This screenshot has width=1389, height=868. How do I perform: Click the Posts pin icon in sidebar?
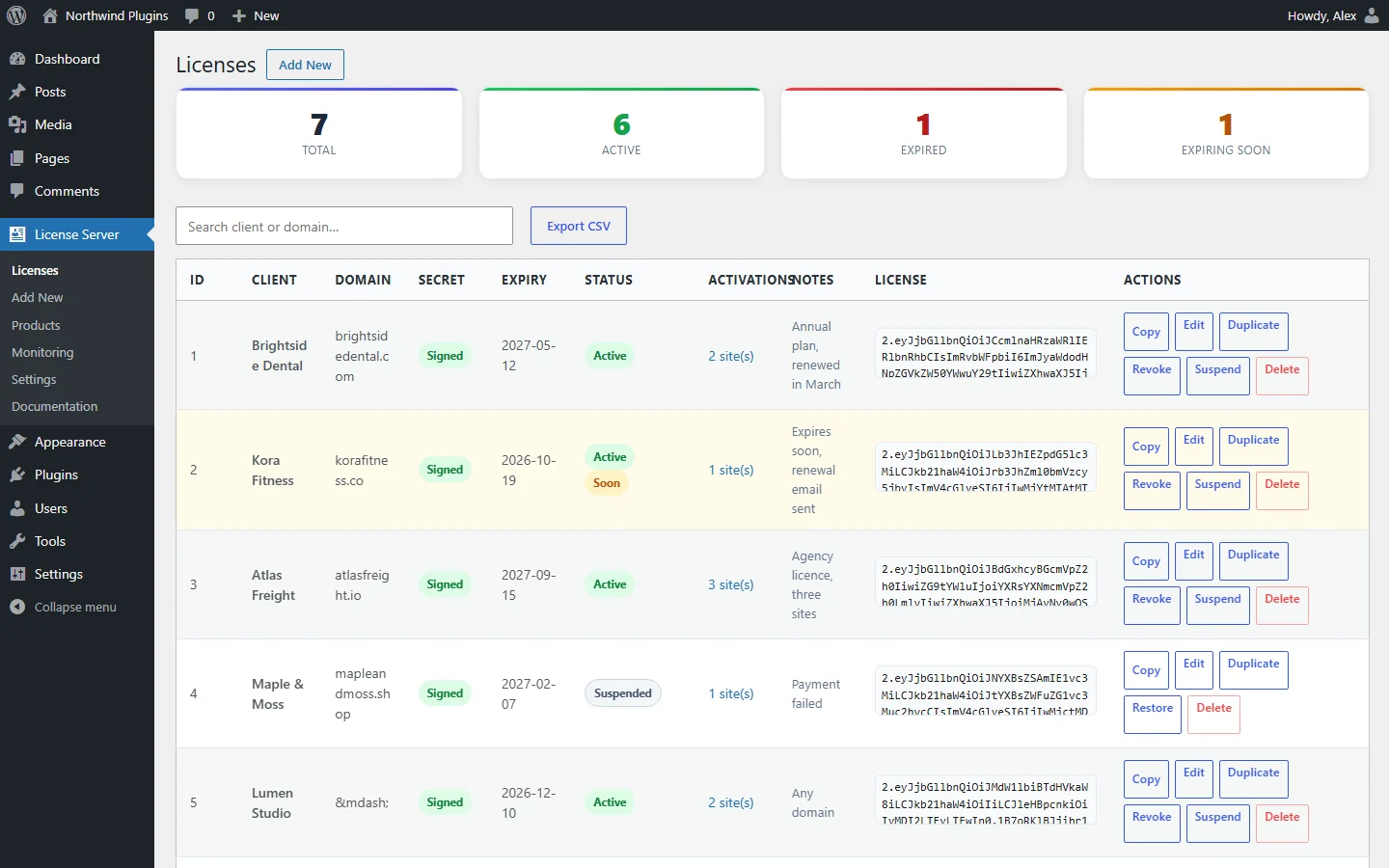pyautogui.click(x=17, y=92)
